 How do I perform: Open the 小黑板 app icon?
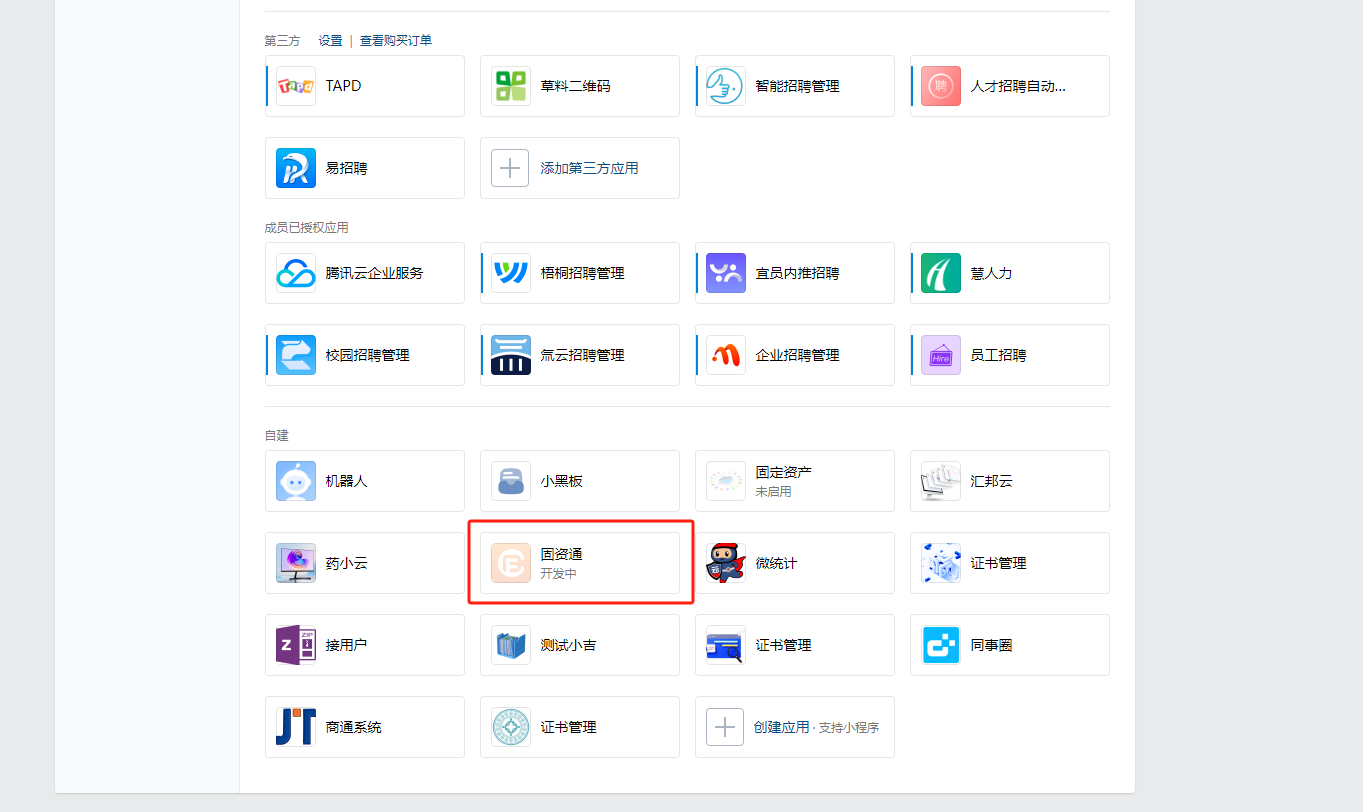(511, 481)
